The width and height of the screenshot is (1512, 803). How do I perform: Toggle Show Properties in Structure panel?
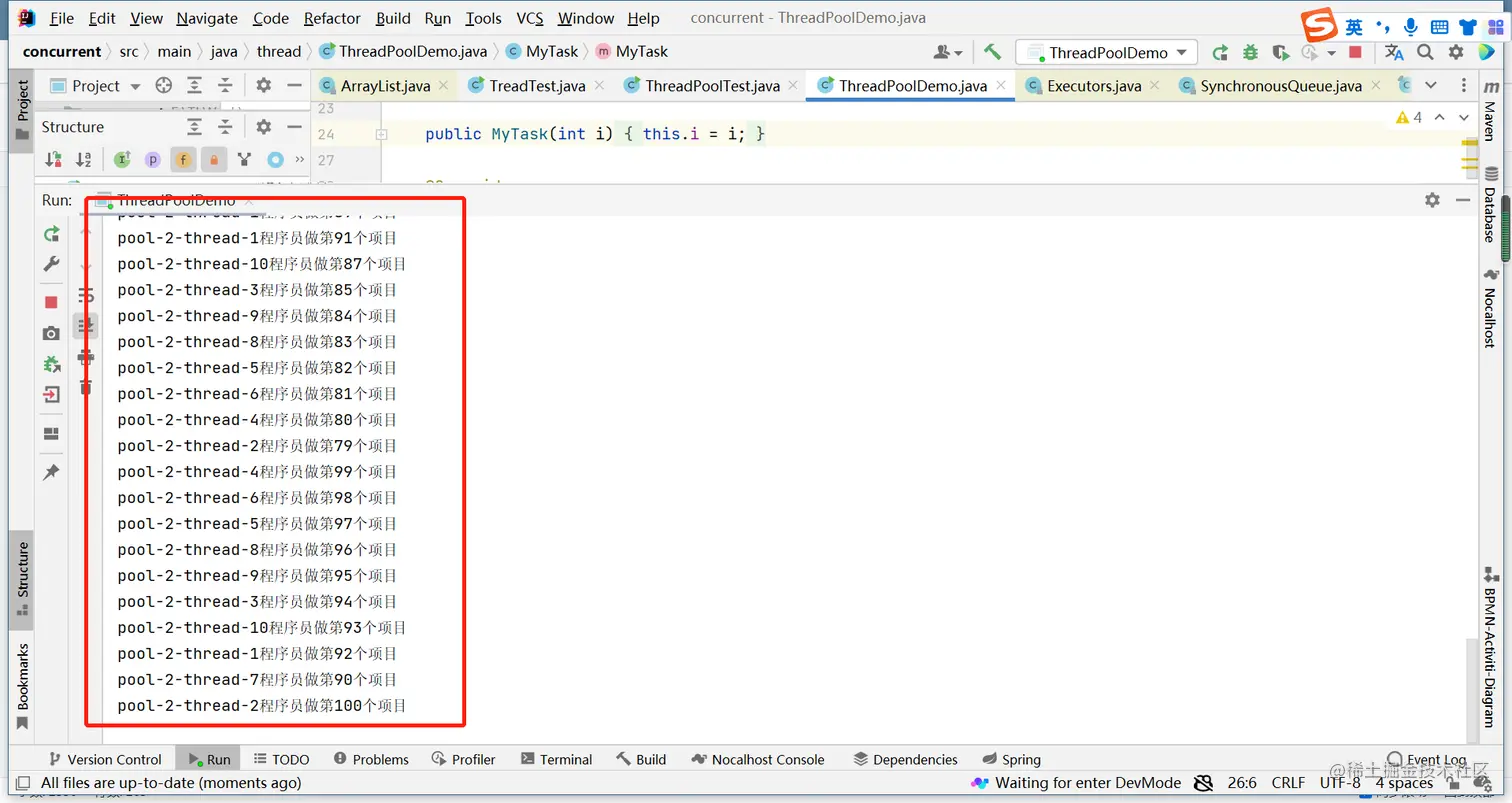pos(152,159)
